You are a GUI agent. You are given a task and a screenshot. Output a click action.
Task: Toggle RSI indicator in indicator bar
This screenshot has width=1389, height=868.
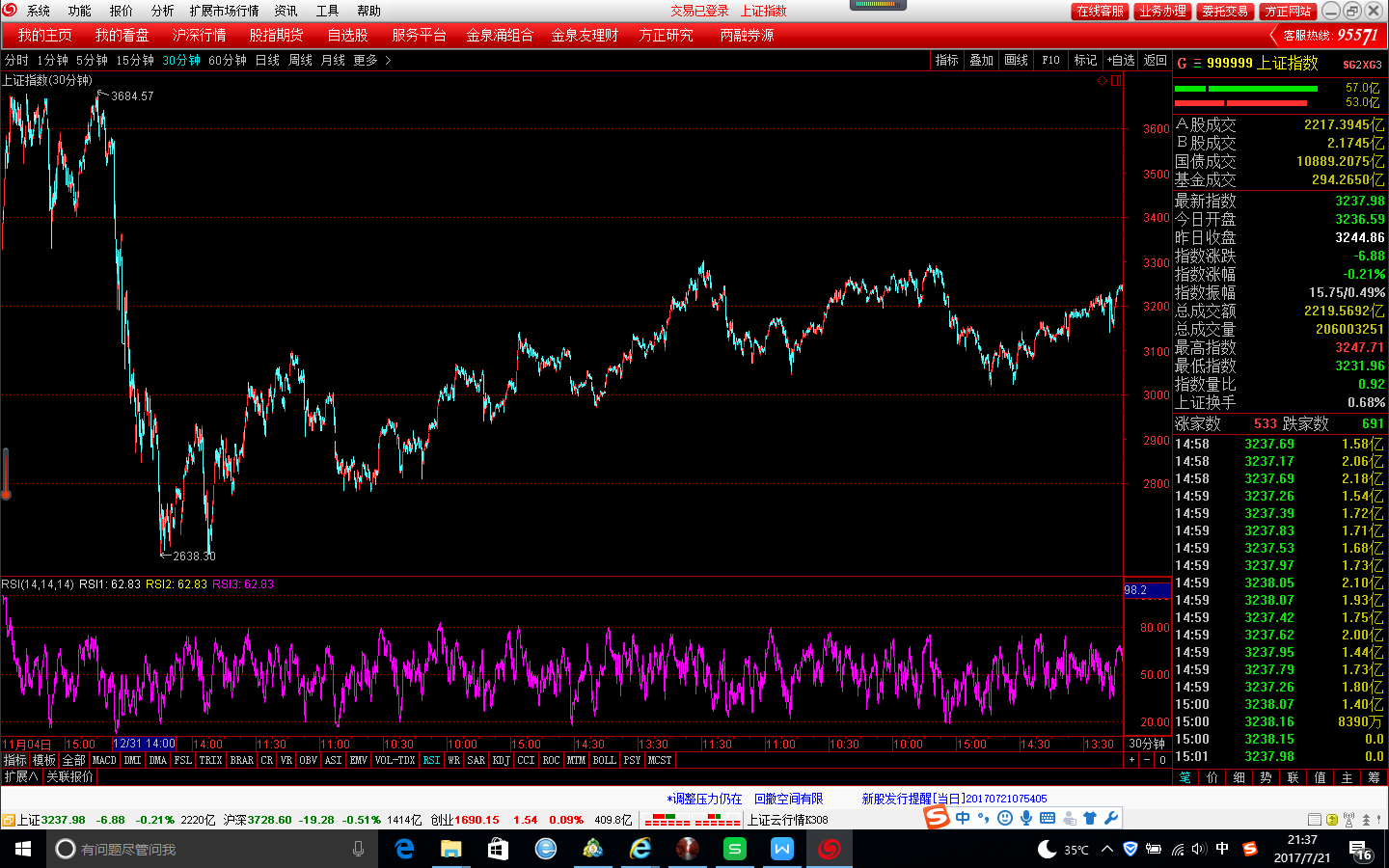(431, 760)
